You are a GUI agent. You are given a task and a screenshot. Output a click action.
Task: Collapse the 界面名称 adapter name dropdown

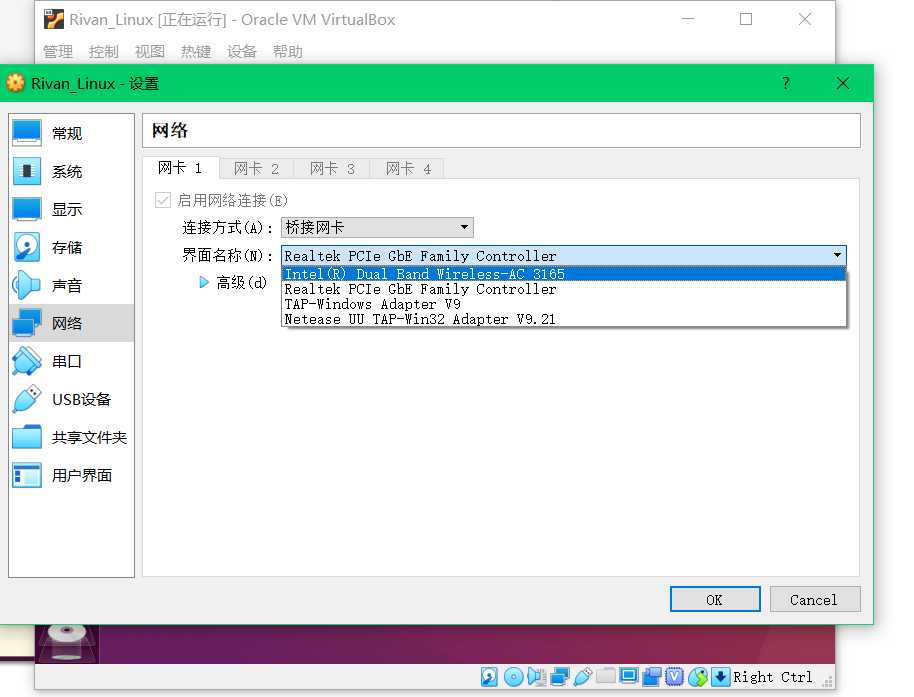pyautogui.click(x=564, y=255)
